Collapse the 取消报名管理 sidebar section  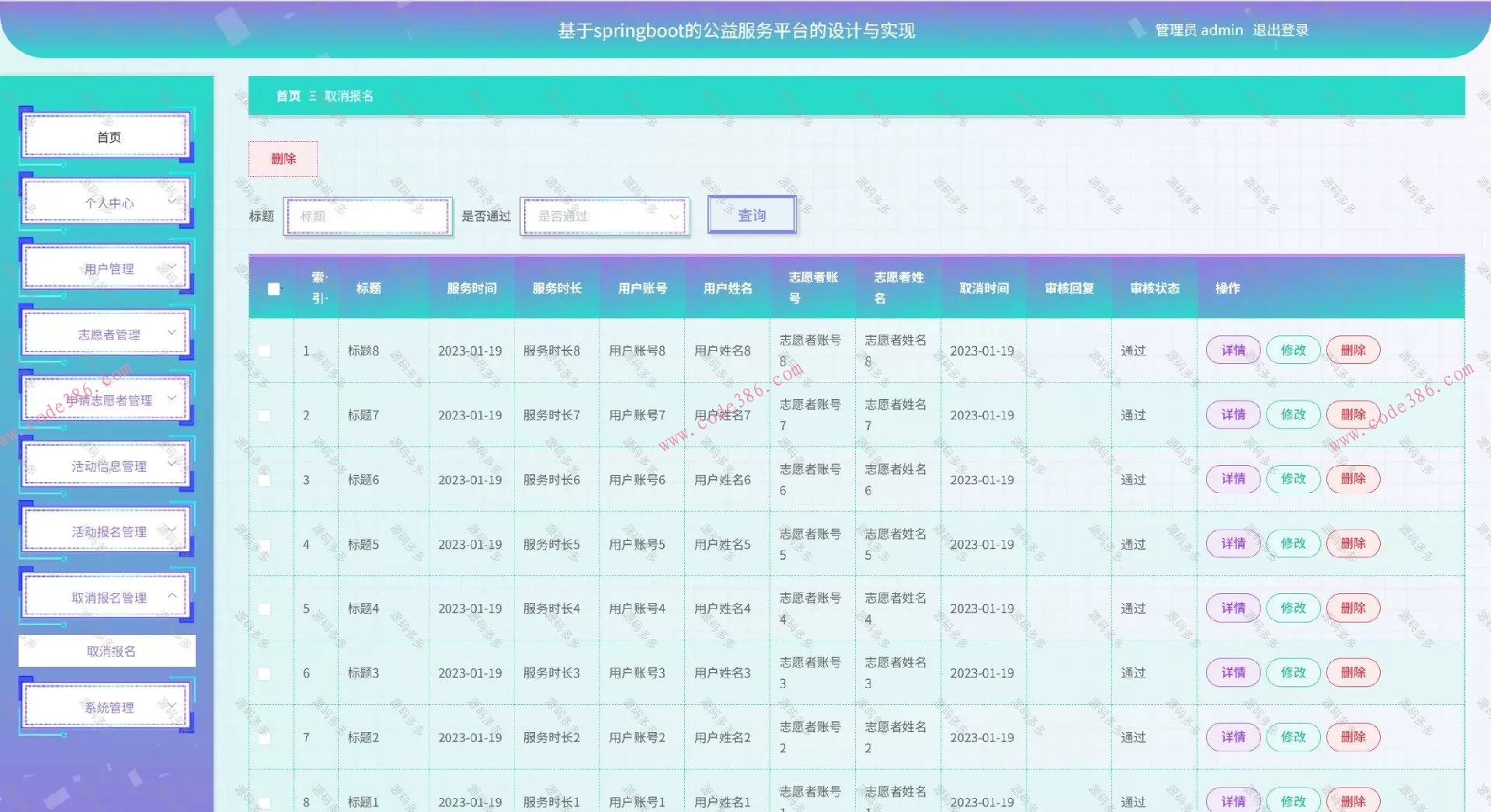pos(106,597)
